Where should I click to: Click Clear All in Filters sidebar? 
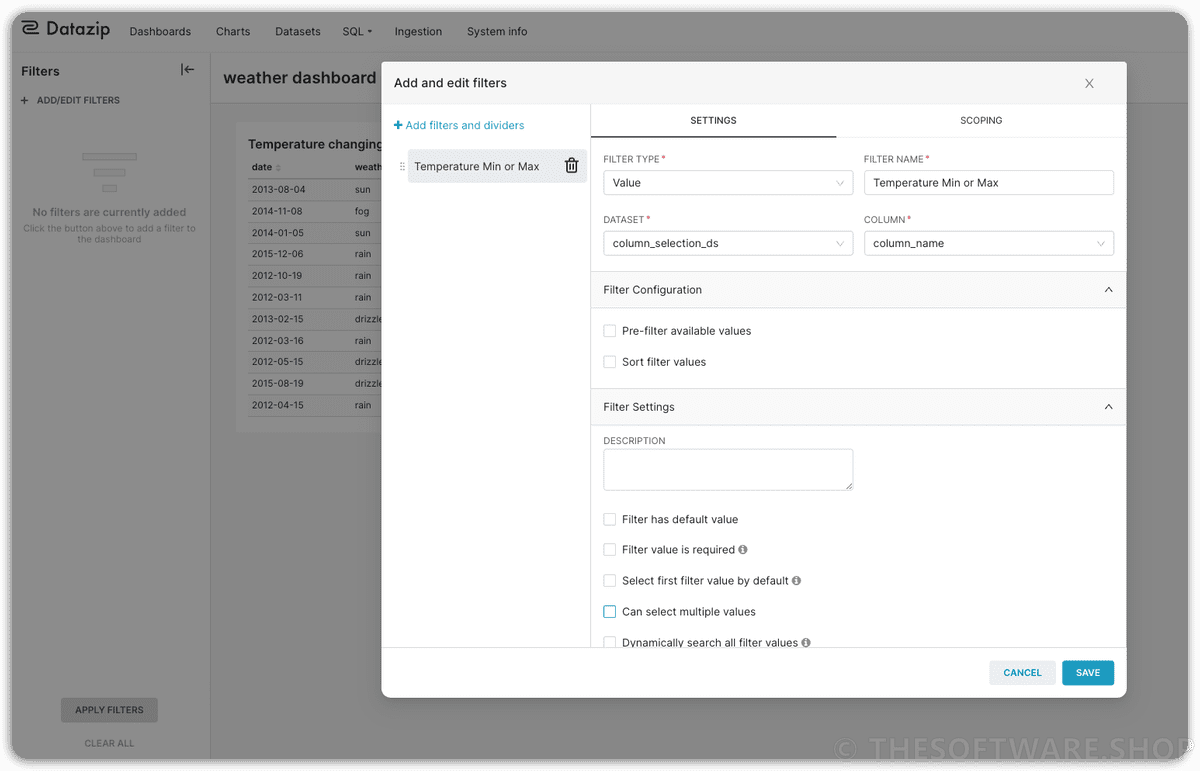pyautogui.click(x=109, y=743)
